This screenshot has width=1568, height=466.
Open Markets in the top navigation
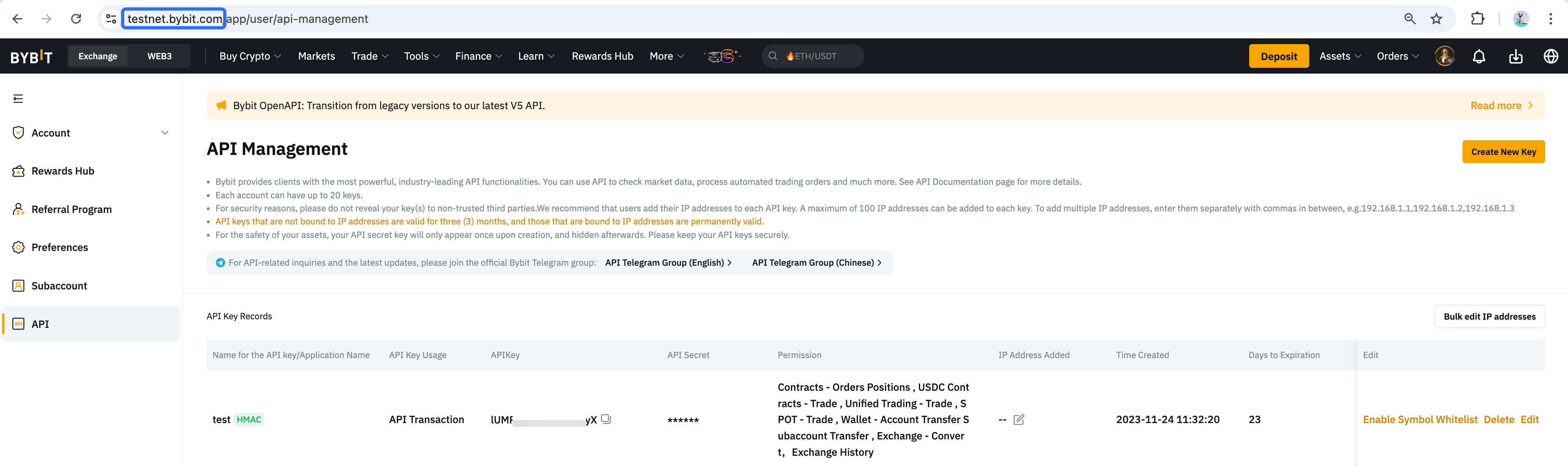click(316, 56)
